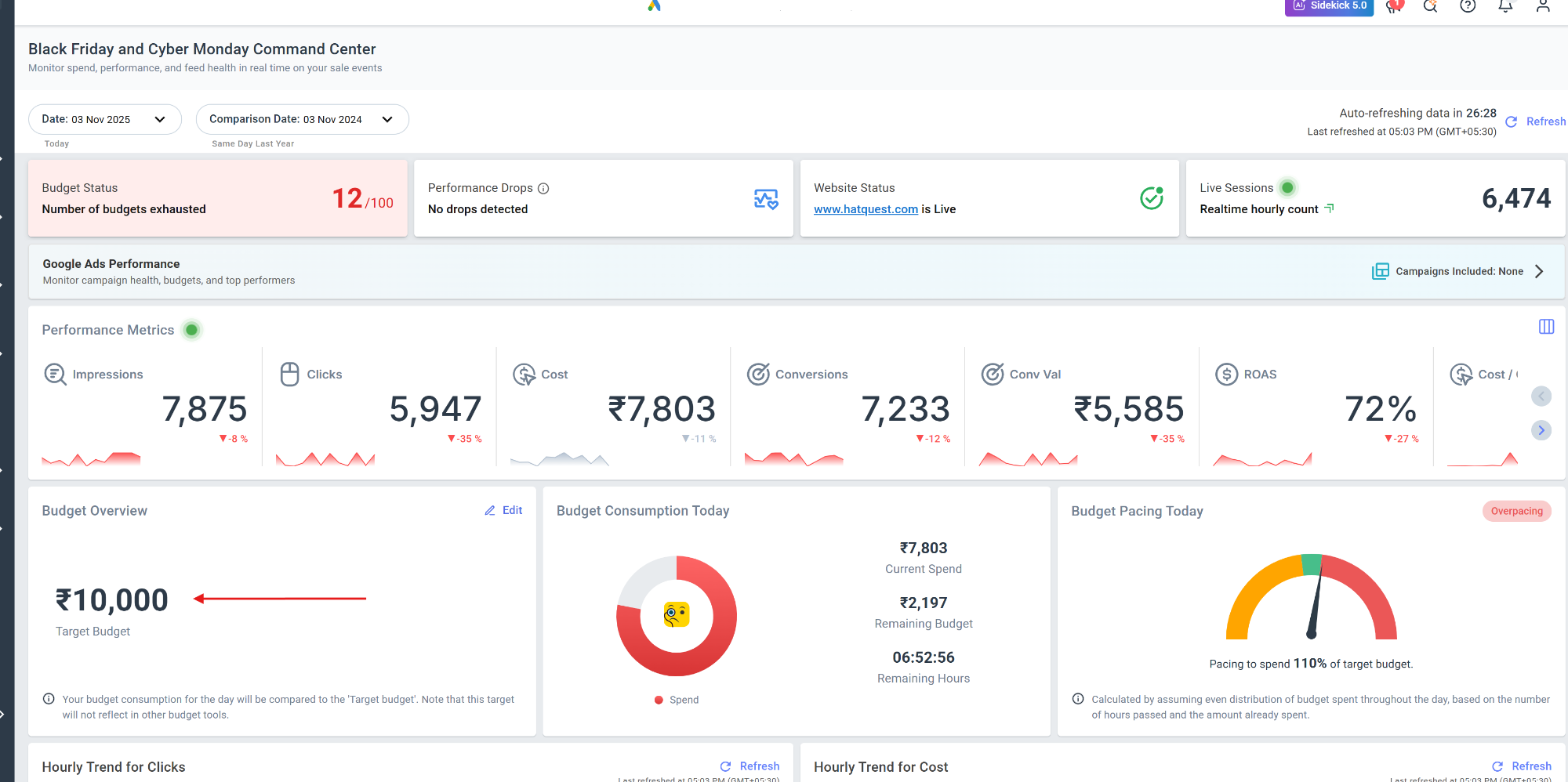Toggle the Spend legend on donut chart
This screenshot has height=782, width=1568.
(677, 700)
